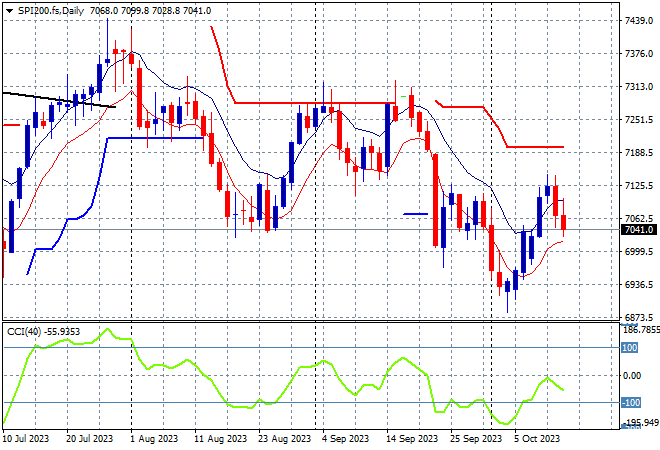
Task: Click the 1 Aug 2023 date label
Action: coord(154,439)
